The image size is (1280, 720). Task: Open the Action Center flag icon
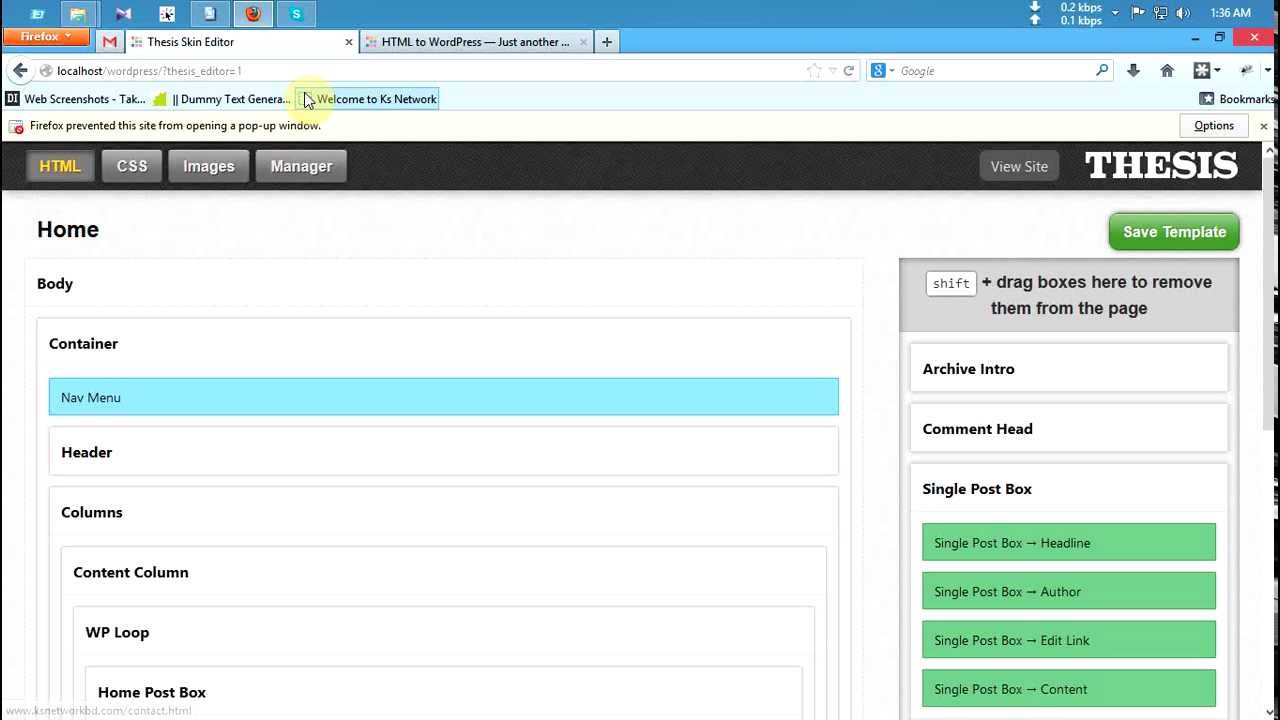[x=1138, y=13]
